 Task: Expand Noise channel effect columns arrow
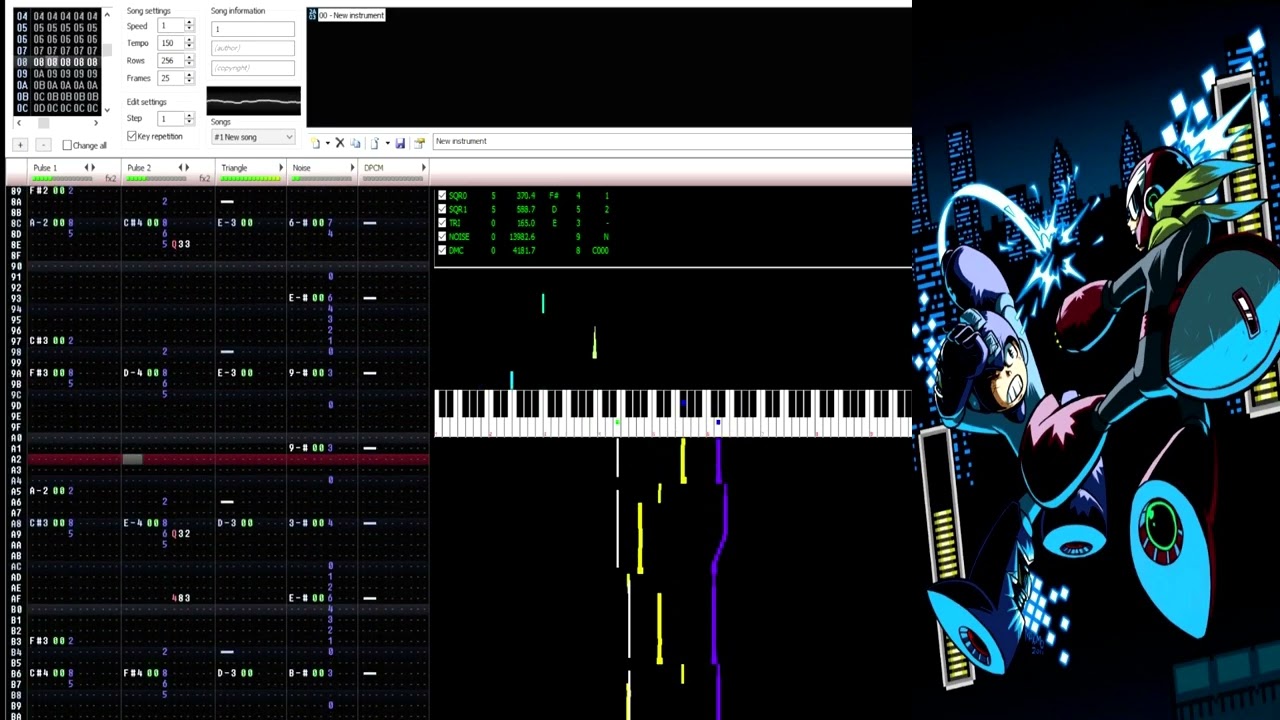[x=352, y=167]
